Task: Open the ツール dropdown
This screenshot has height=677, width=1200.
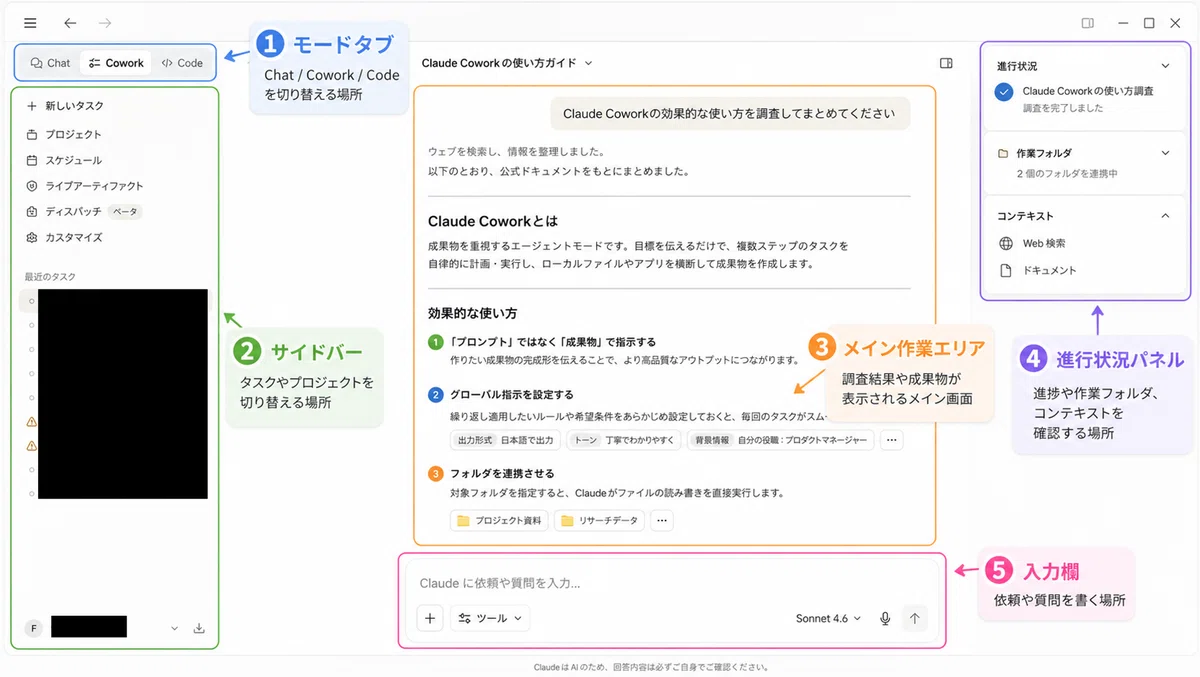Action: [x=490, y=619]
